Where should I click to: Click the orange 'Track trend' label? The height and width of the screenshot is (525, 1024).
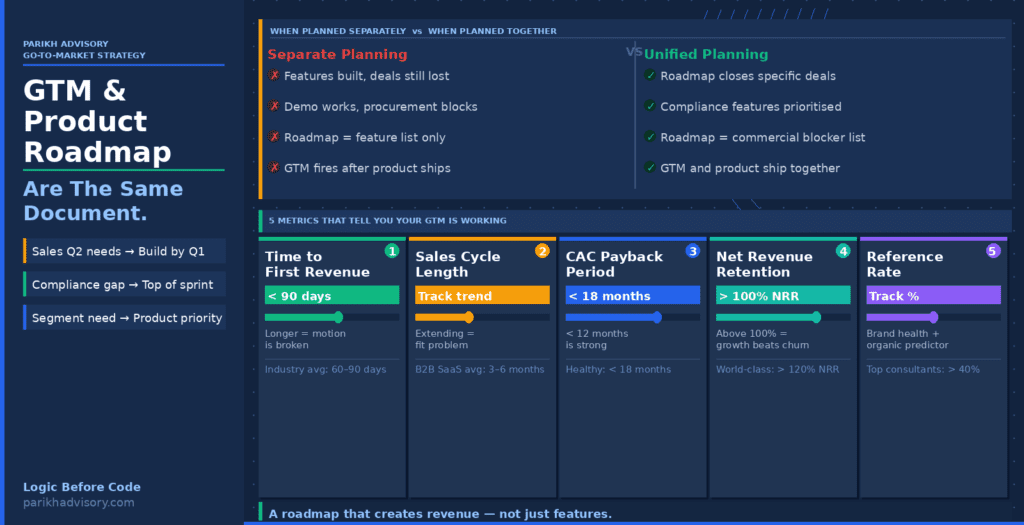coord(482,296)
